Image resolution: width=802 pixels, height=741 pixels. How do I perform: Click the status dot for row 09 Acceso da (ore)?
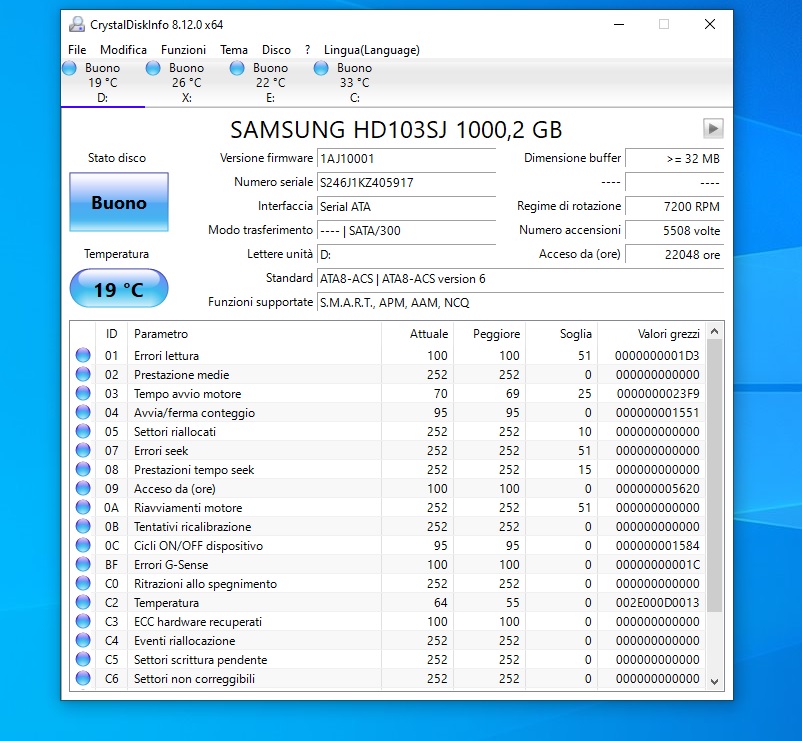click(83, 488)
